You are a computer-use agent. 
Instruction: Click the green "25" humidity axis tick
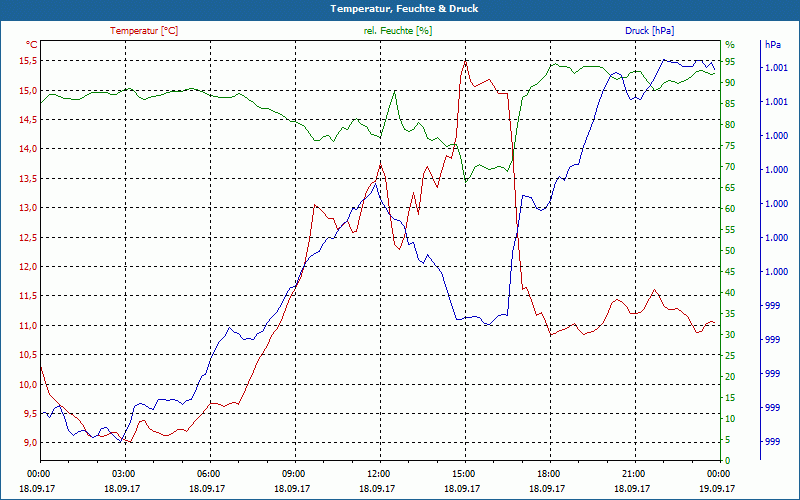(730, 356)
